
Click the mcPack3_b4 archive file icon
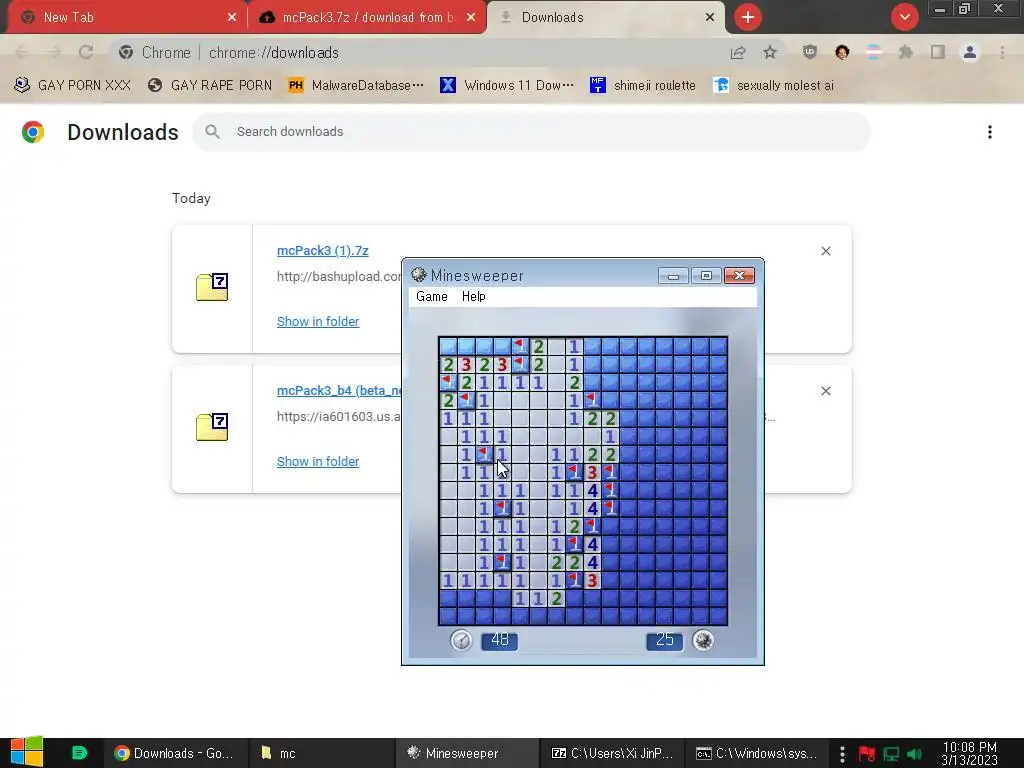tap(212, 426)
